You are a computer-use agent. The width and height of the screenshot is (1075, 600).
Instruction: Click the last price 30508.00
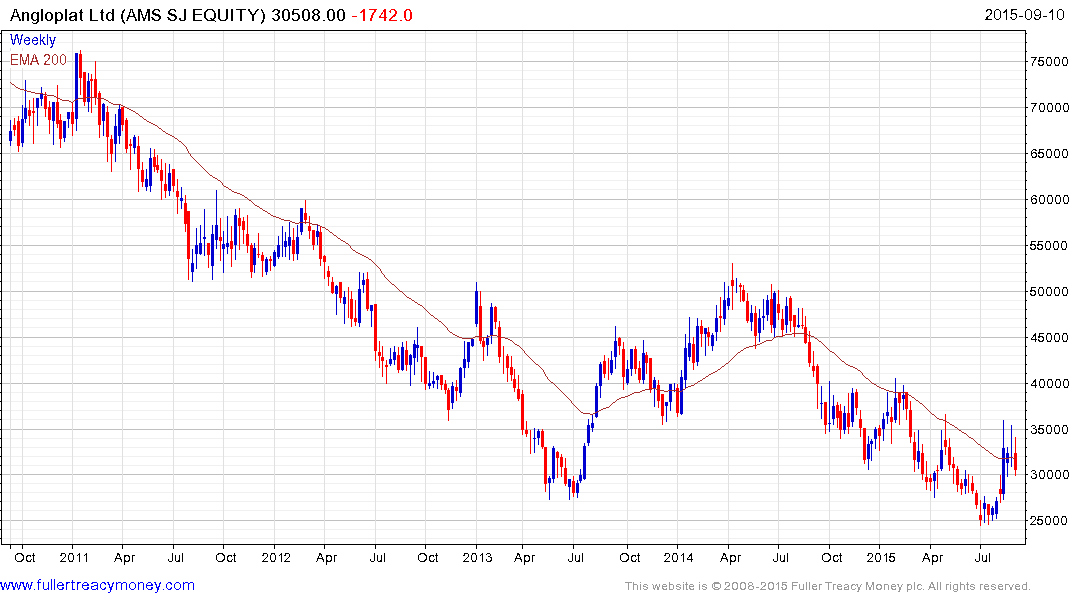(309, 15)
